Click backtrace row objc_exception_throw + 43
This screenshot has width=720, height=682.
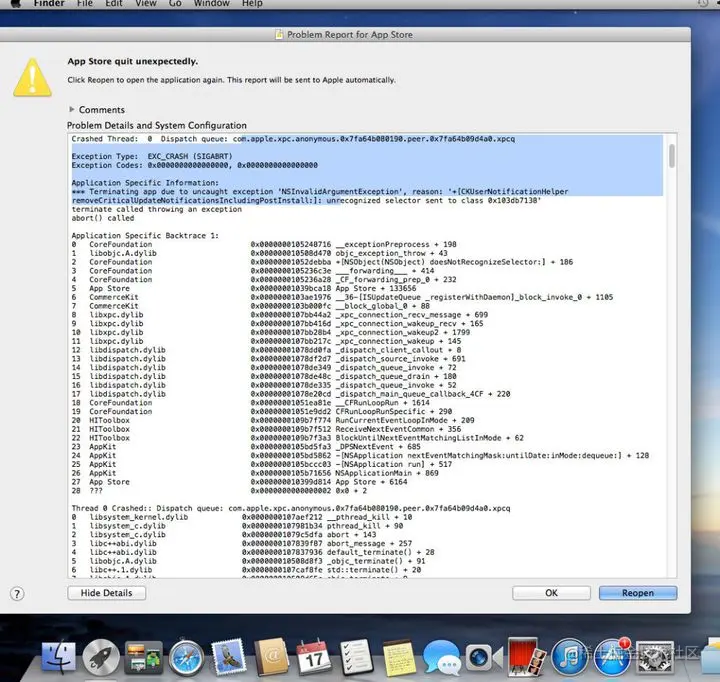[259, 253]
